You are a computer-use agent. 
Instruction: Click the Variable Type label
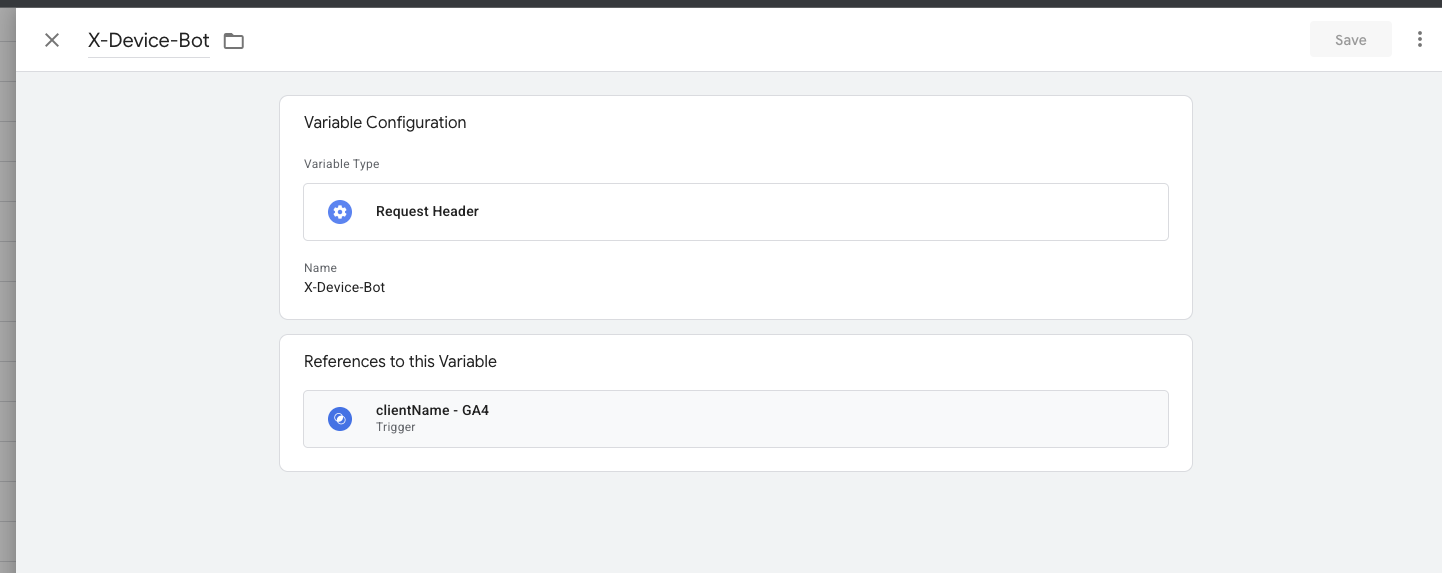(x=342, y=164)
